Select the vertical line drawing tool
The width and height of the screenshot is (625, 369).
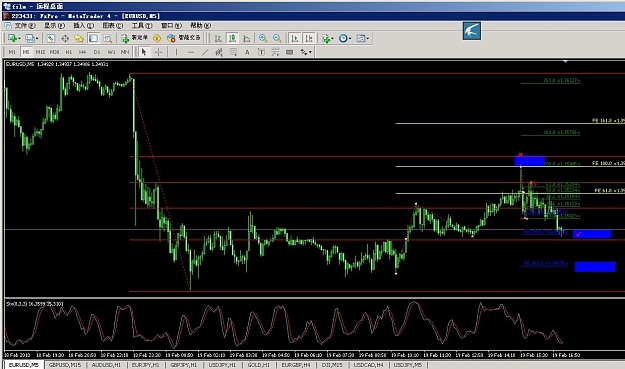point(176,52)
